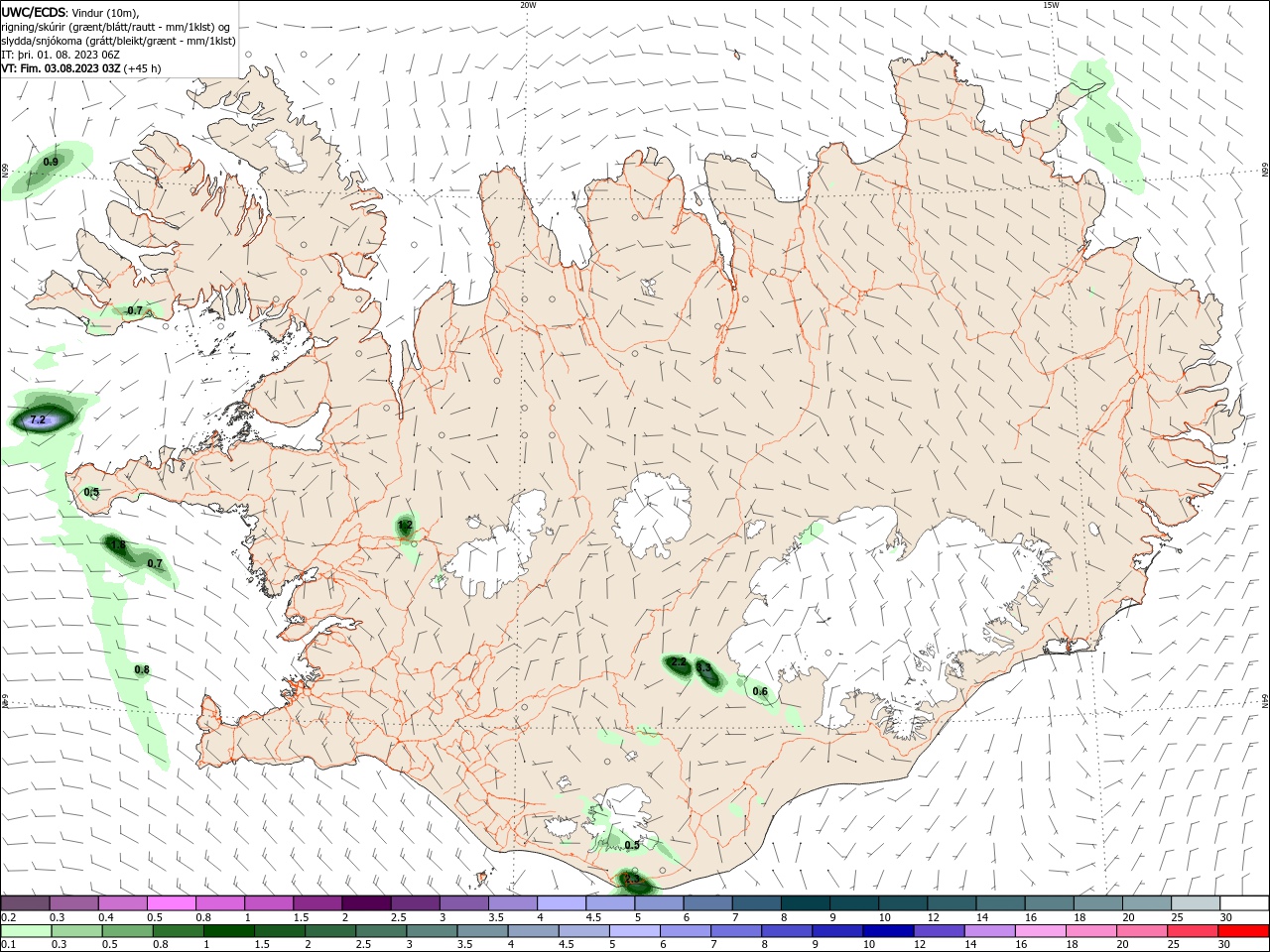The image size is (1270, 952).
Task: Click the white final swatch in upper legend row
Action: (1244, 903)
